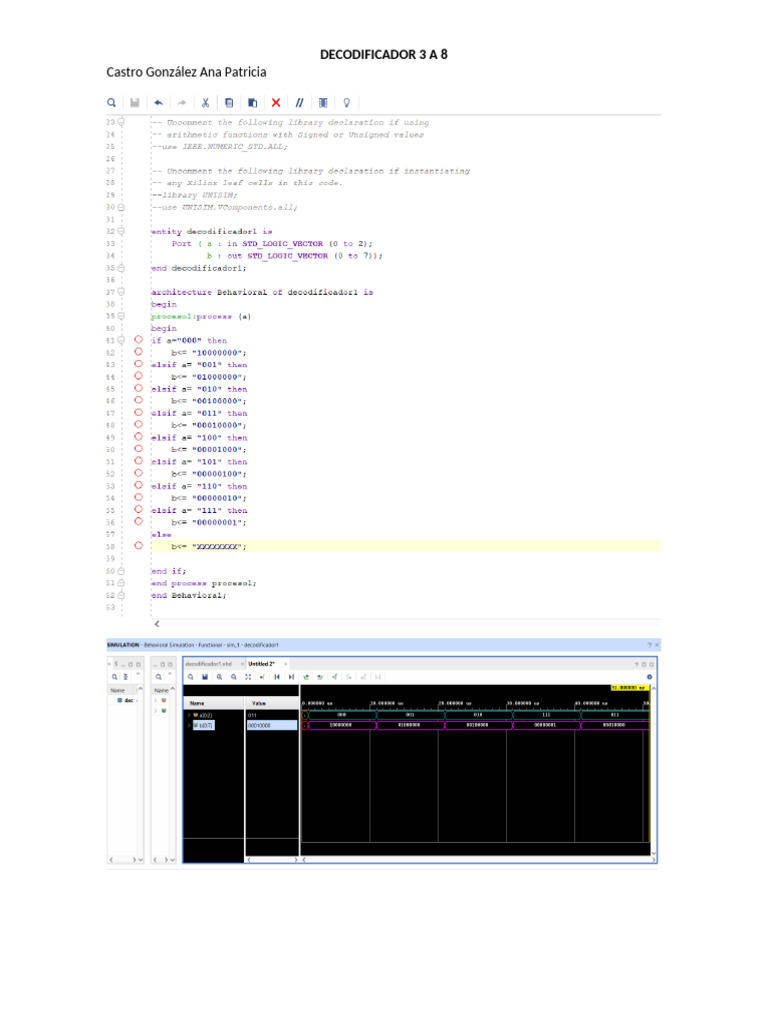The width and height of the screenshot is (768, 1024).
Task: Click the Toggle Column Selection Mode icon
Action: pos(322,102)
